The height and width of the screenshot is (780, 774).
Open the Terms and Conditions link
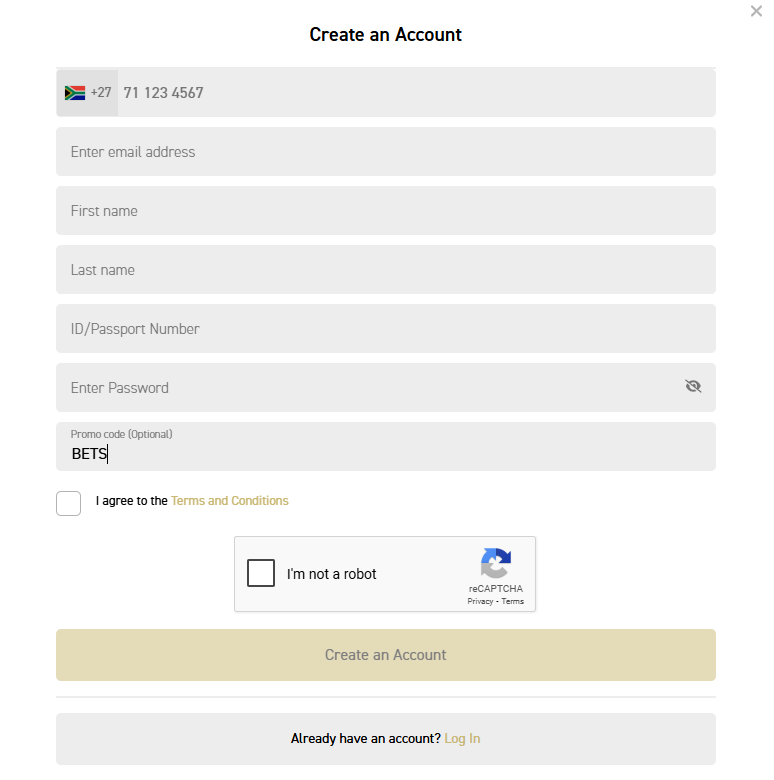229,501
